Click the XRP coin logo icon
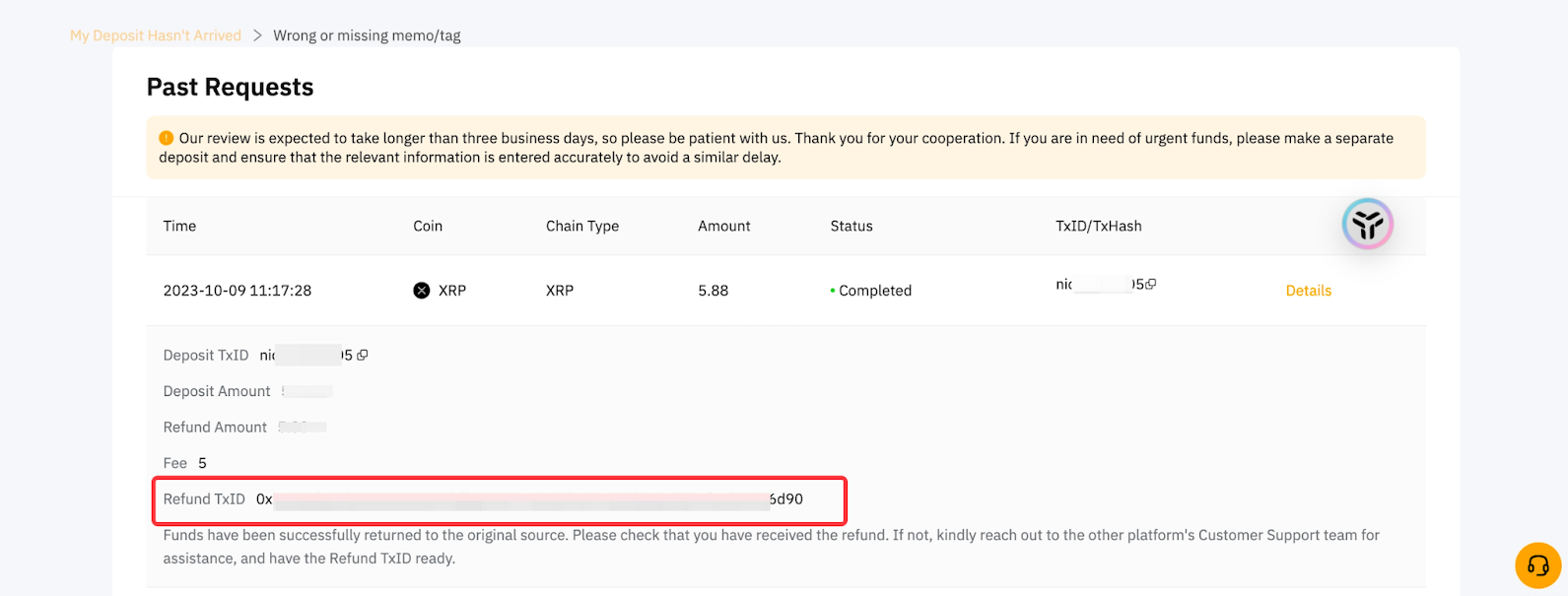This screenshot has height=596, width=1568. coord(422,291)
